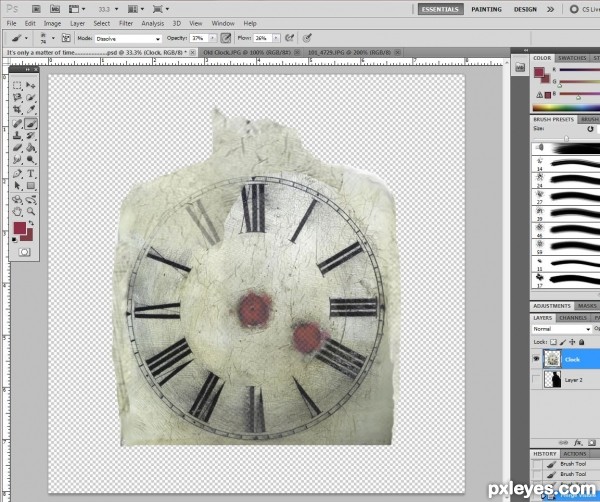Switch to the Painting workspace
This screenshot has height=502, width=600.
(x=486, y=9)
